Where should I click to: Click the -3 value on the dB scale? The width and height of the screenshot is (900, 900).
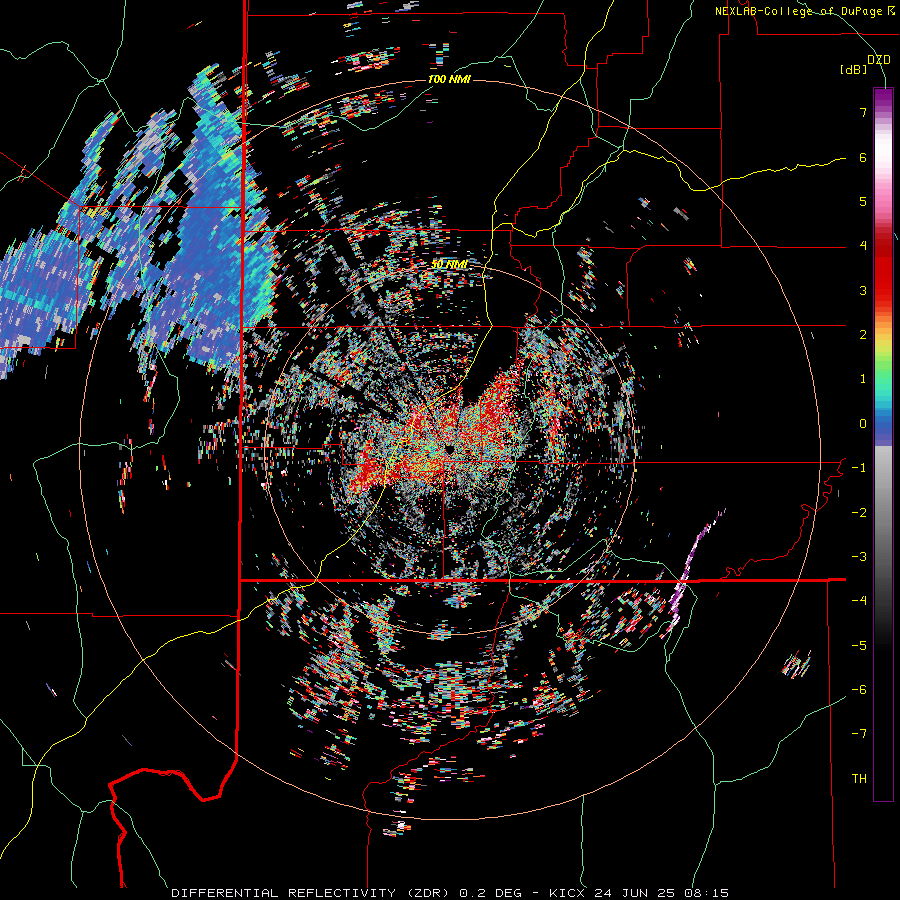(x=859, y=557)
